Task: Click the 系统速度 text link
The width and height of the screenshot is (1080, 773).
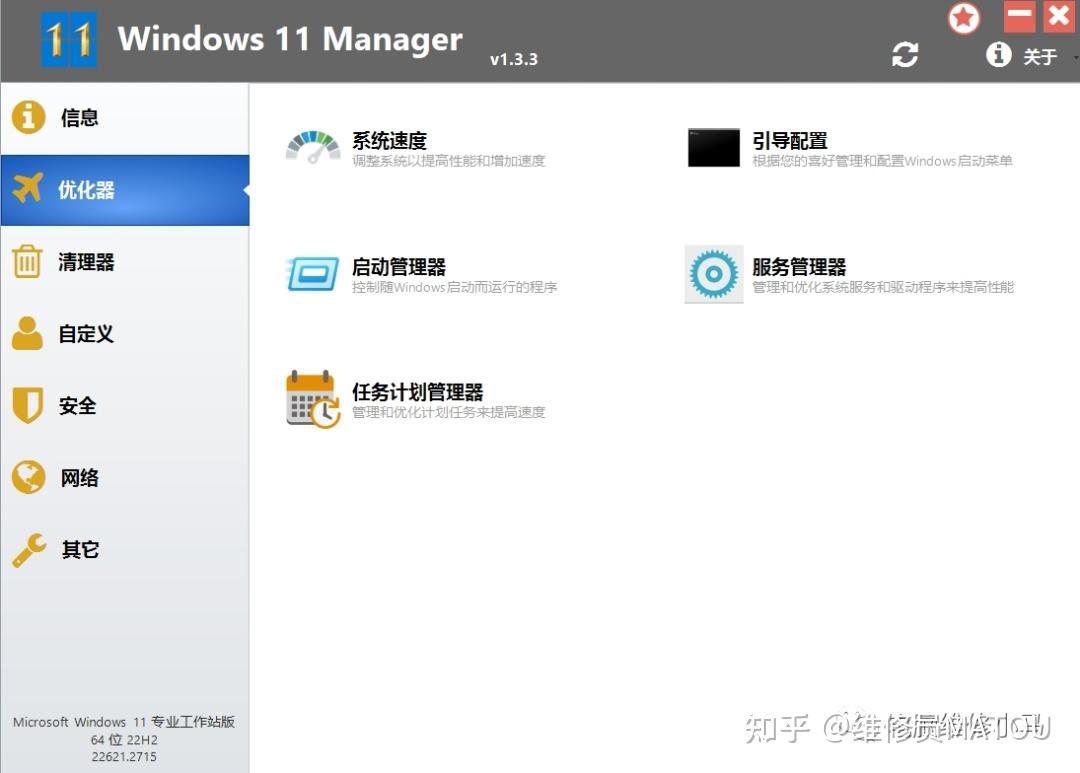Action: 388,140
